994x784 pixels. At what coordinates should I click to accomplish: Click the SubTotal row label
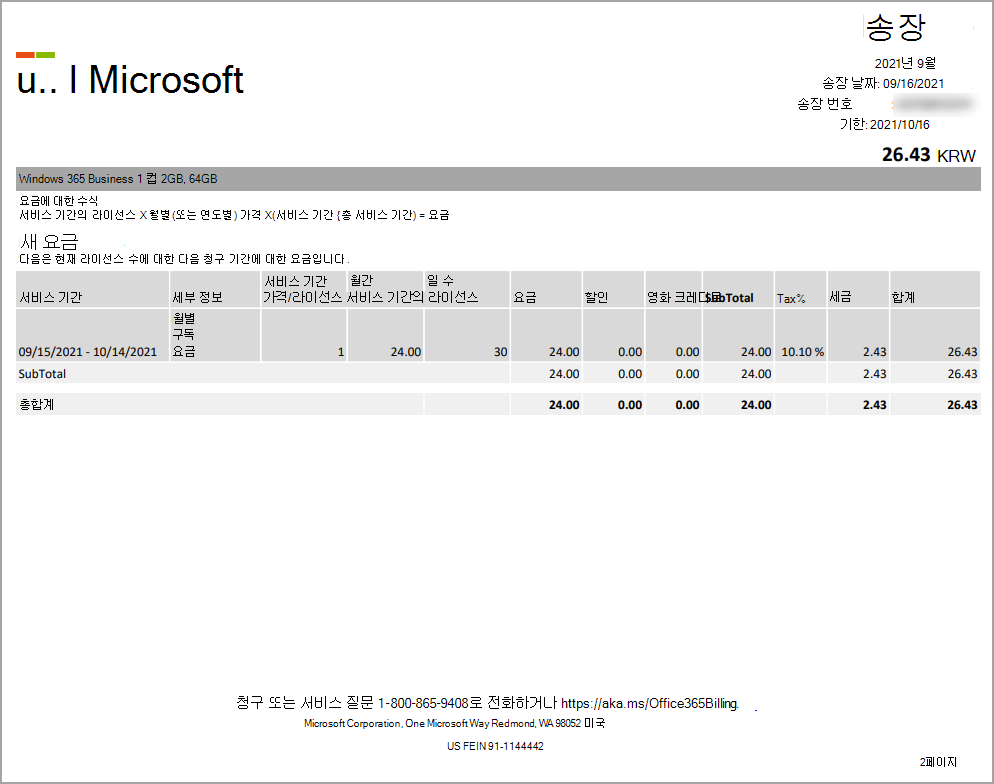tap(42, 374)
